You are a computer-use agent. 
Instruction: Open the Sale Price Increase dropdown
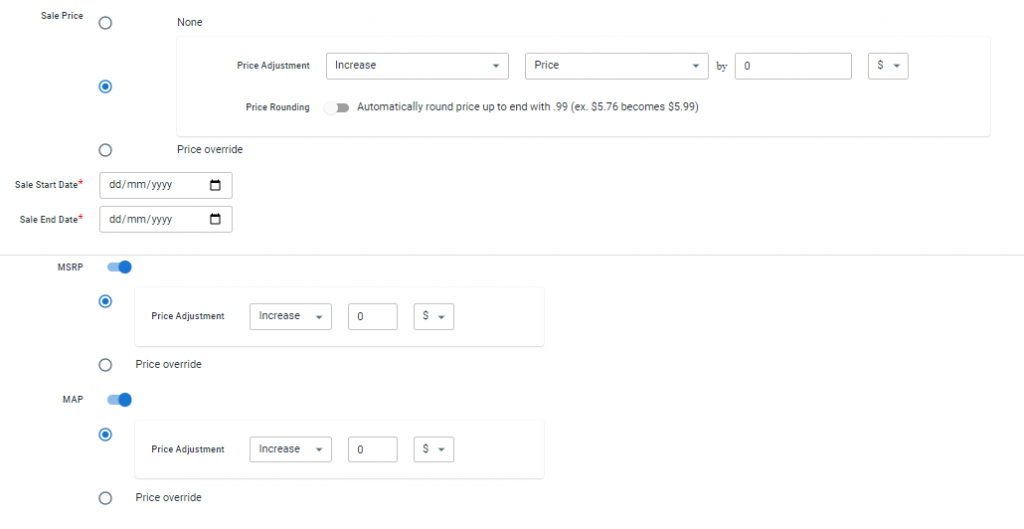click(417, 66)
